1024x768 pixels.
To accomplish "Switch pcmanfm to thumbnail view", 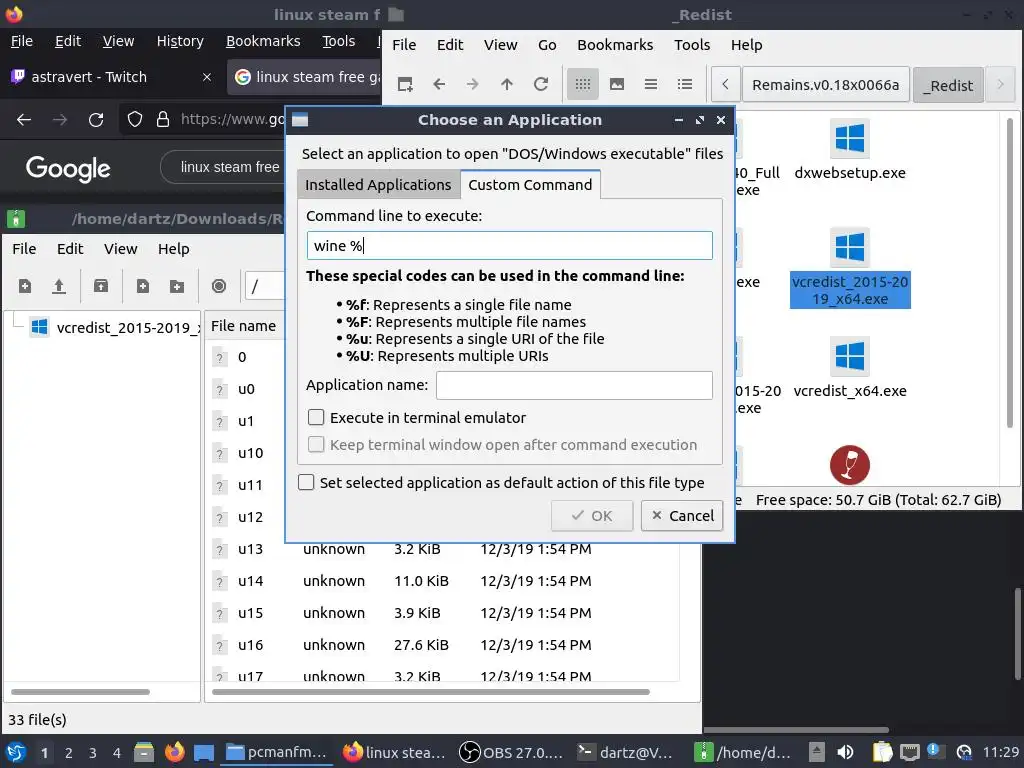I will (x=616, y=84).
